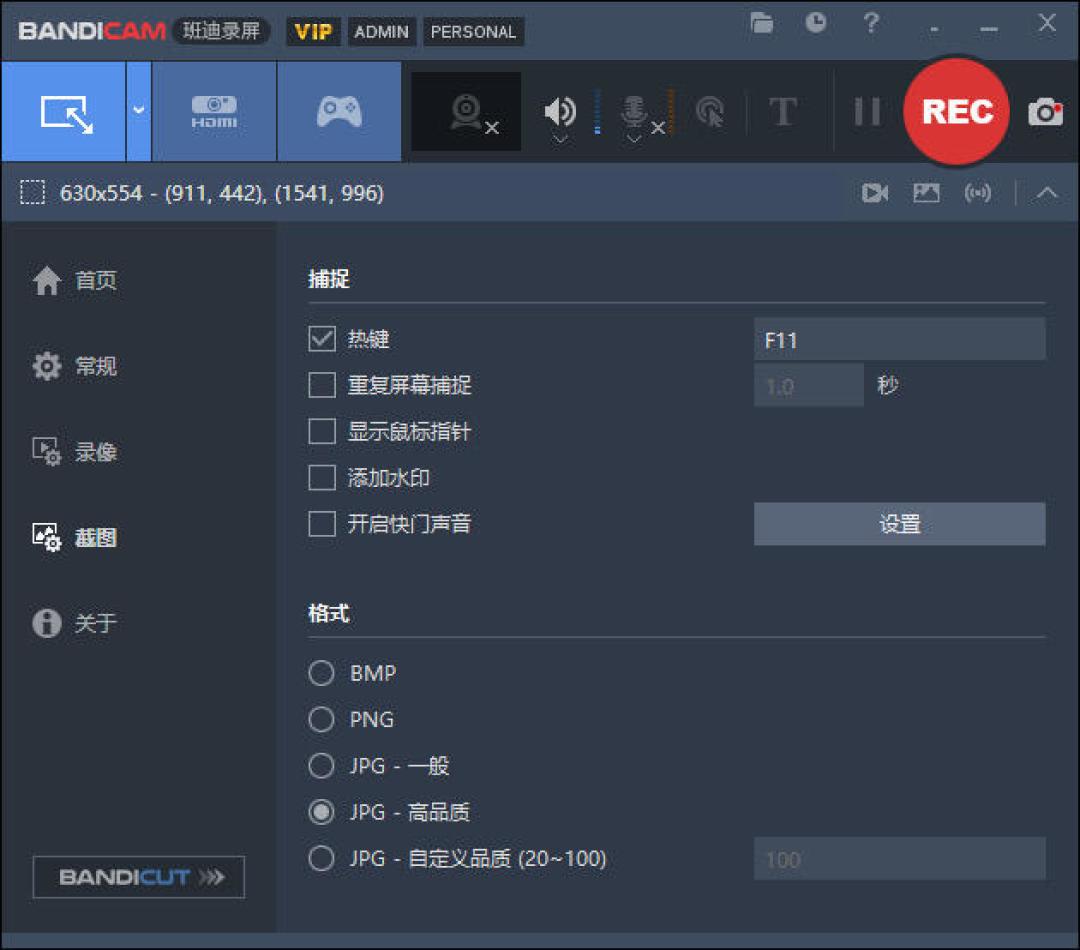Select HDMI device recording mode

pyautogui.click(x=214, y=112)
